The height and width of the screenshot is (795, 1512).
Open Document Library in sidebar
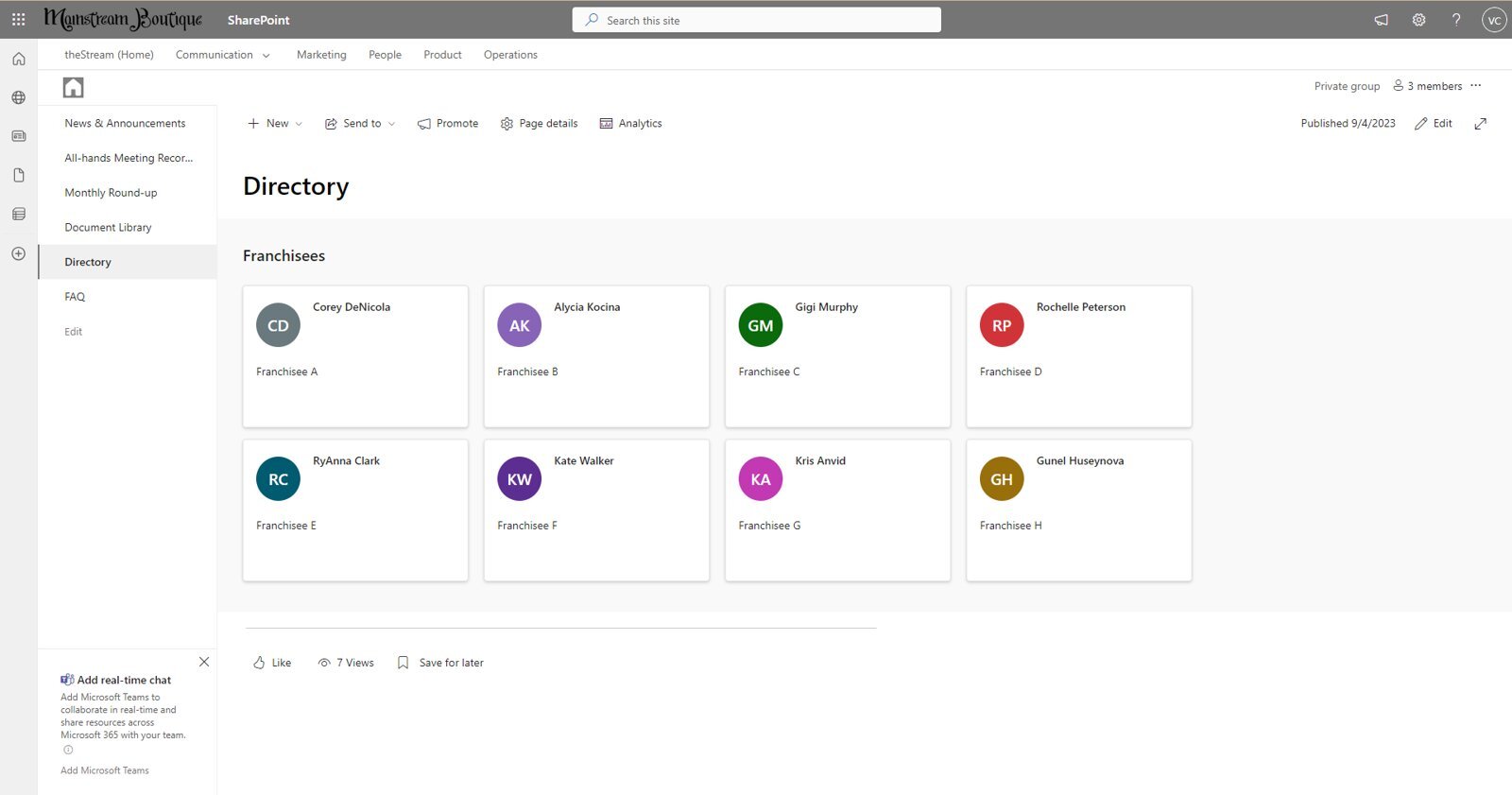[x=108, y=228]
